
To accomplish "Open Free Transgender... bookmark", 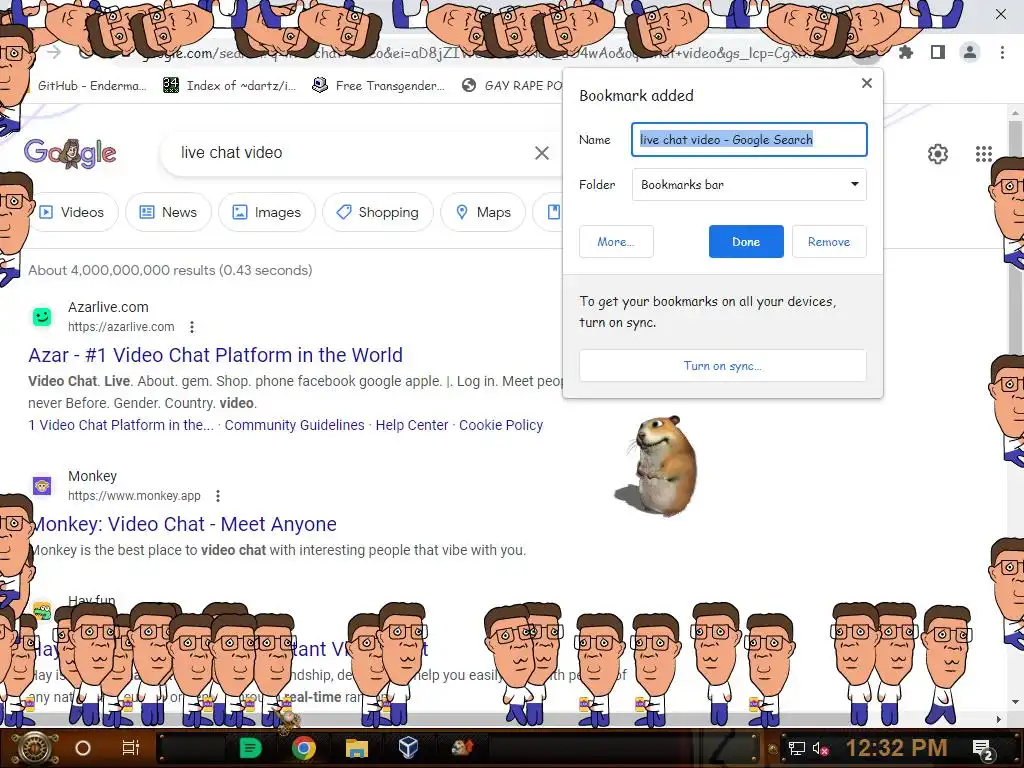I will 379,86.
